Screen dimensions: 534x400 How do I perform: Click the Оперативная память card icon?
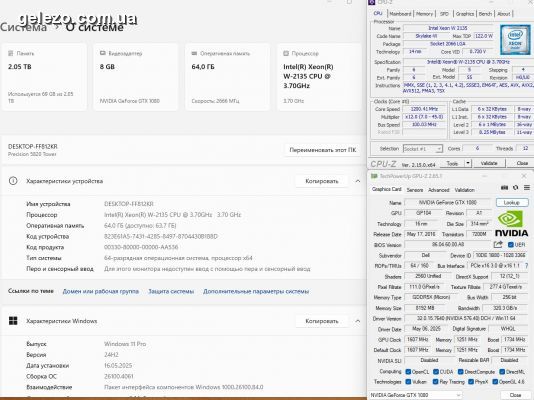click(x=194, y=53)
